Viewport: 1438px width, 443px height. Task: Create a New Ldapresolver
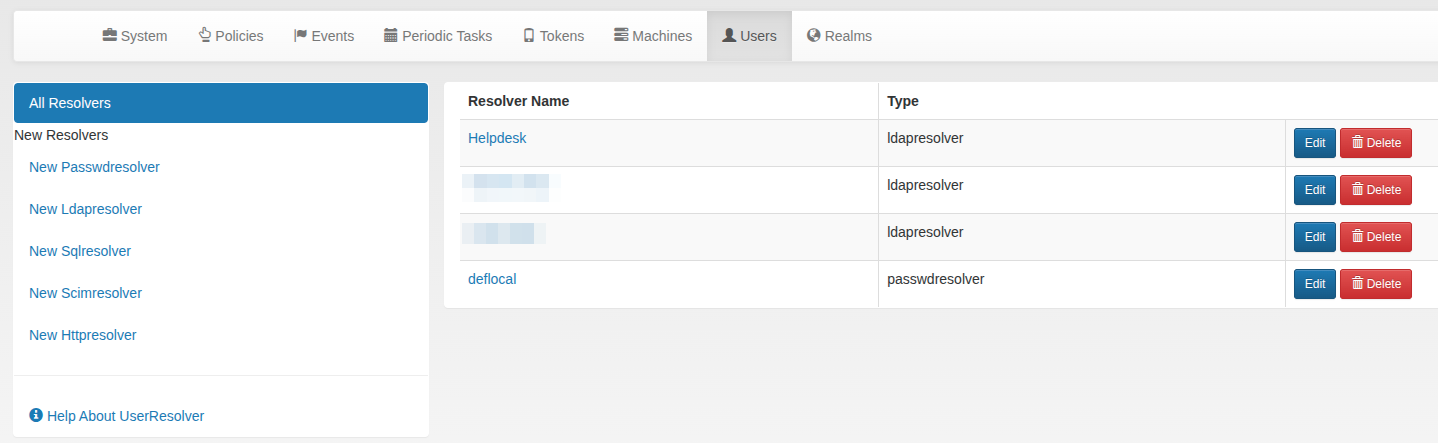click(85, 209)
